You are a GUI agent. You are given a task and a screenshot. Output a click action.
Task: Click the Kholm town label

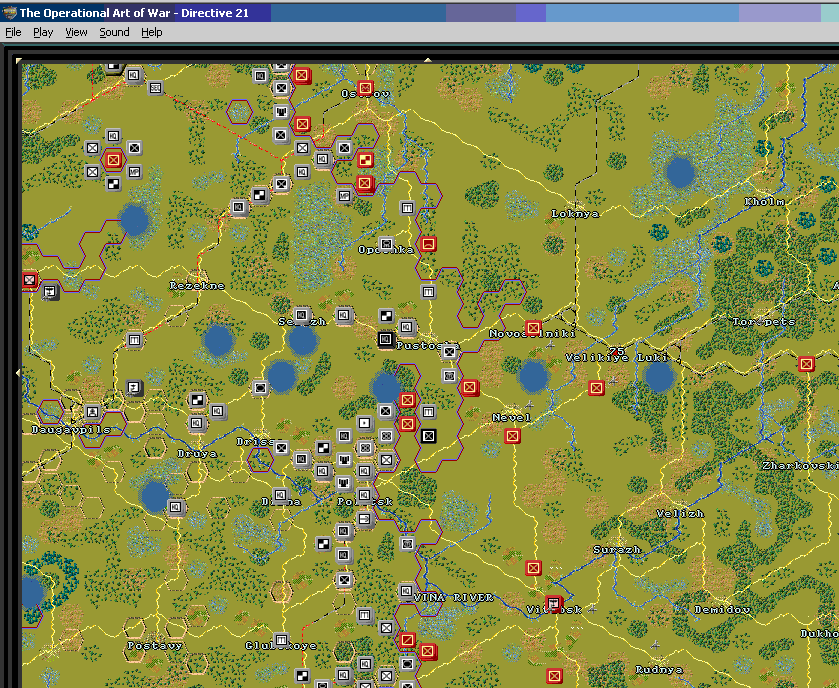(765, 202)
